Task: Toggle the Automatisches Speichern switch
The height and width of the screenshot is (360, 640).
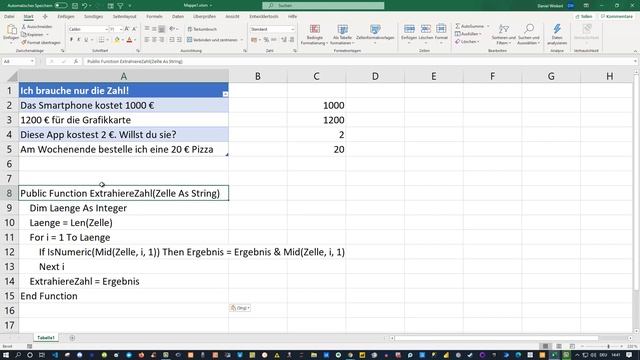Action: point(61,6)
